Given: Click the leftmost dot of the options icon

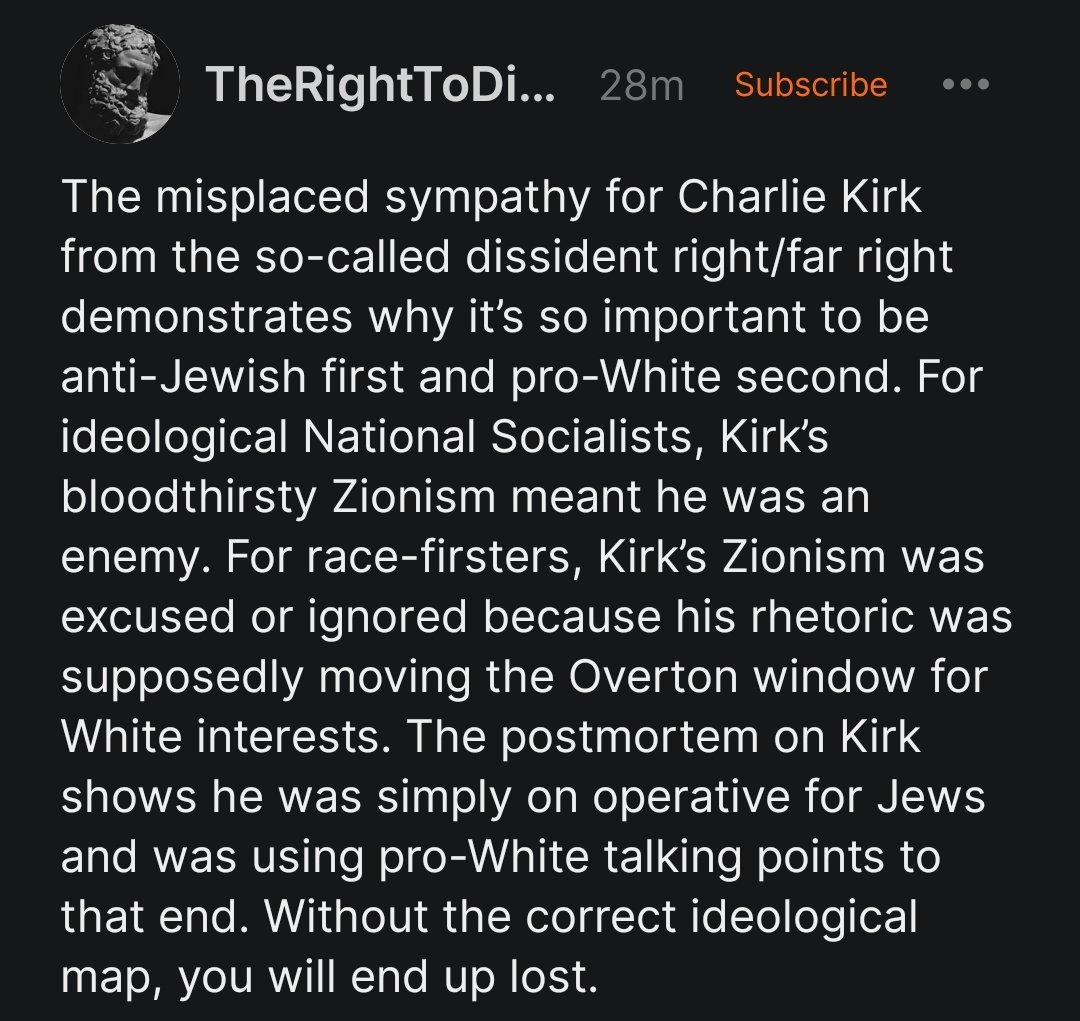Looking at the screenshot, I should (948, 84).
